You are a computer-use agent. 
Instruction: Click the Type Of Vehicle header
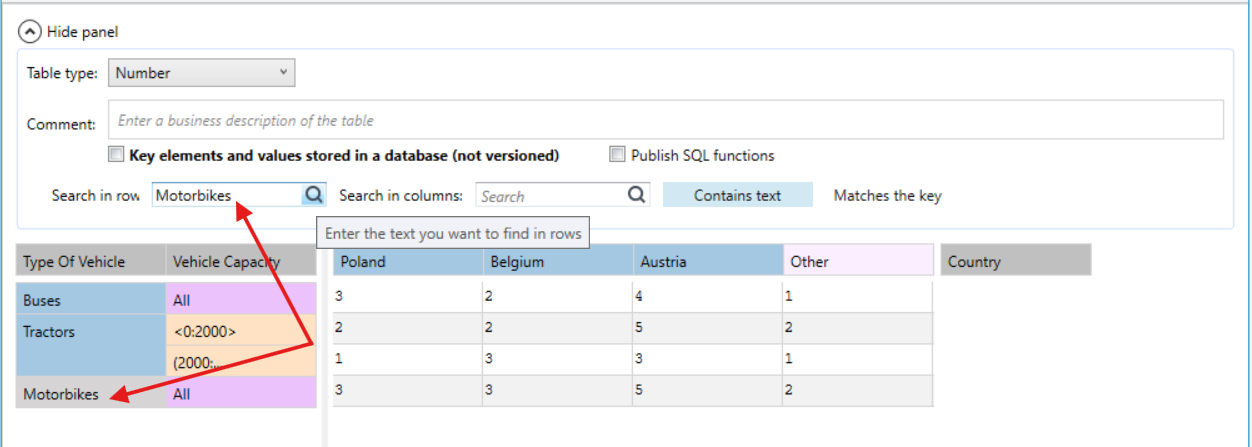click(91, 261)
